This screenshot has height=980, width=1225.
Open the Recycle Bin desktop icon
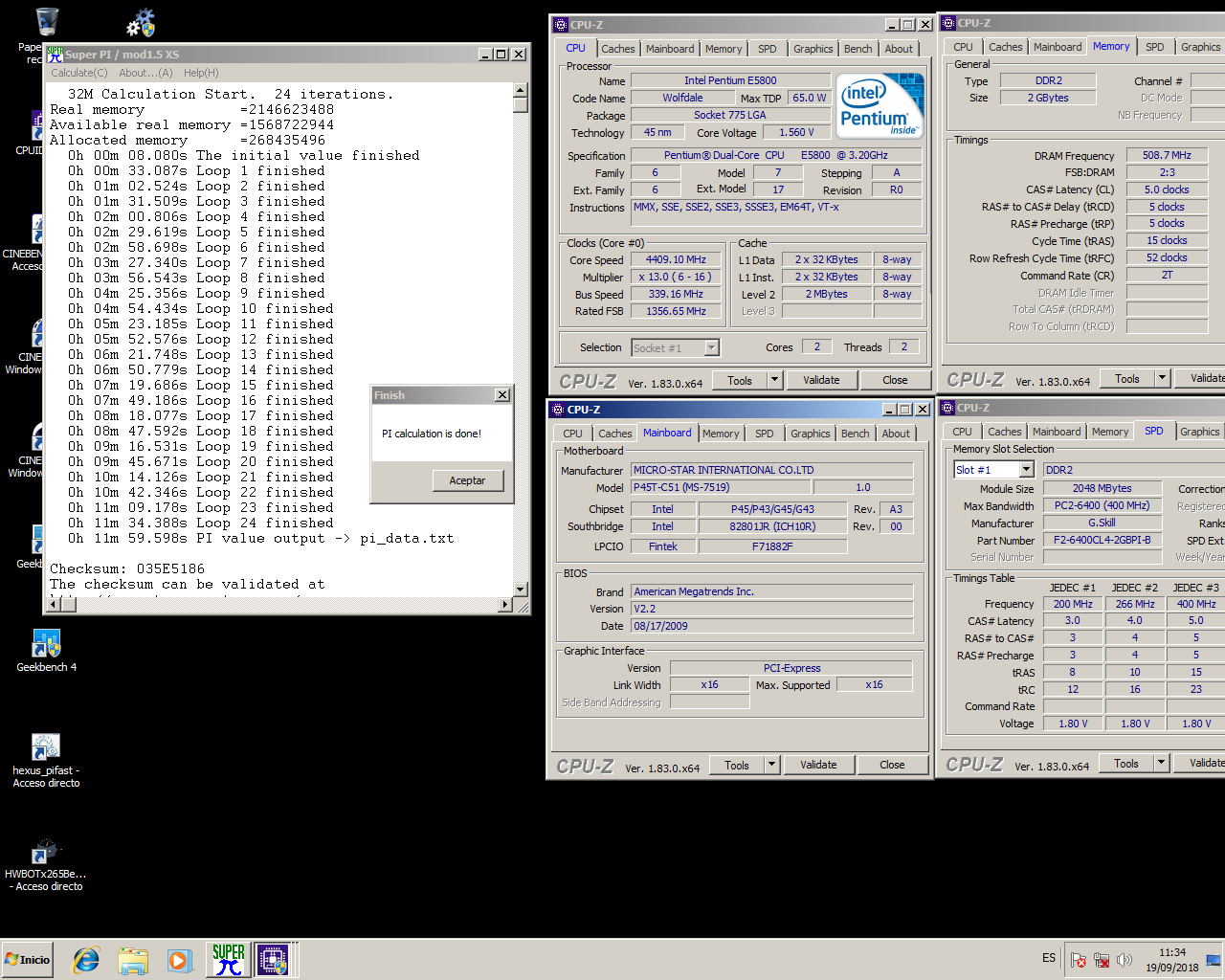pos(46,22)
